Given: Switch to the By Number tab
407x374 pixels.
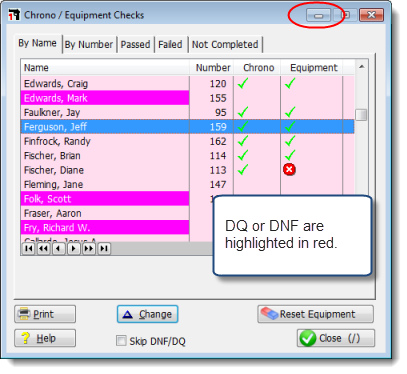Looking at the screenshot, I should coord(89,45).
